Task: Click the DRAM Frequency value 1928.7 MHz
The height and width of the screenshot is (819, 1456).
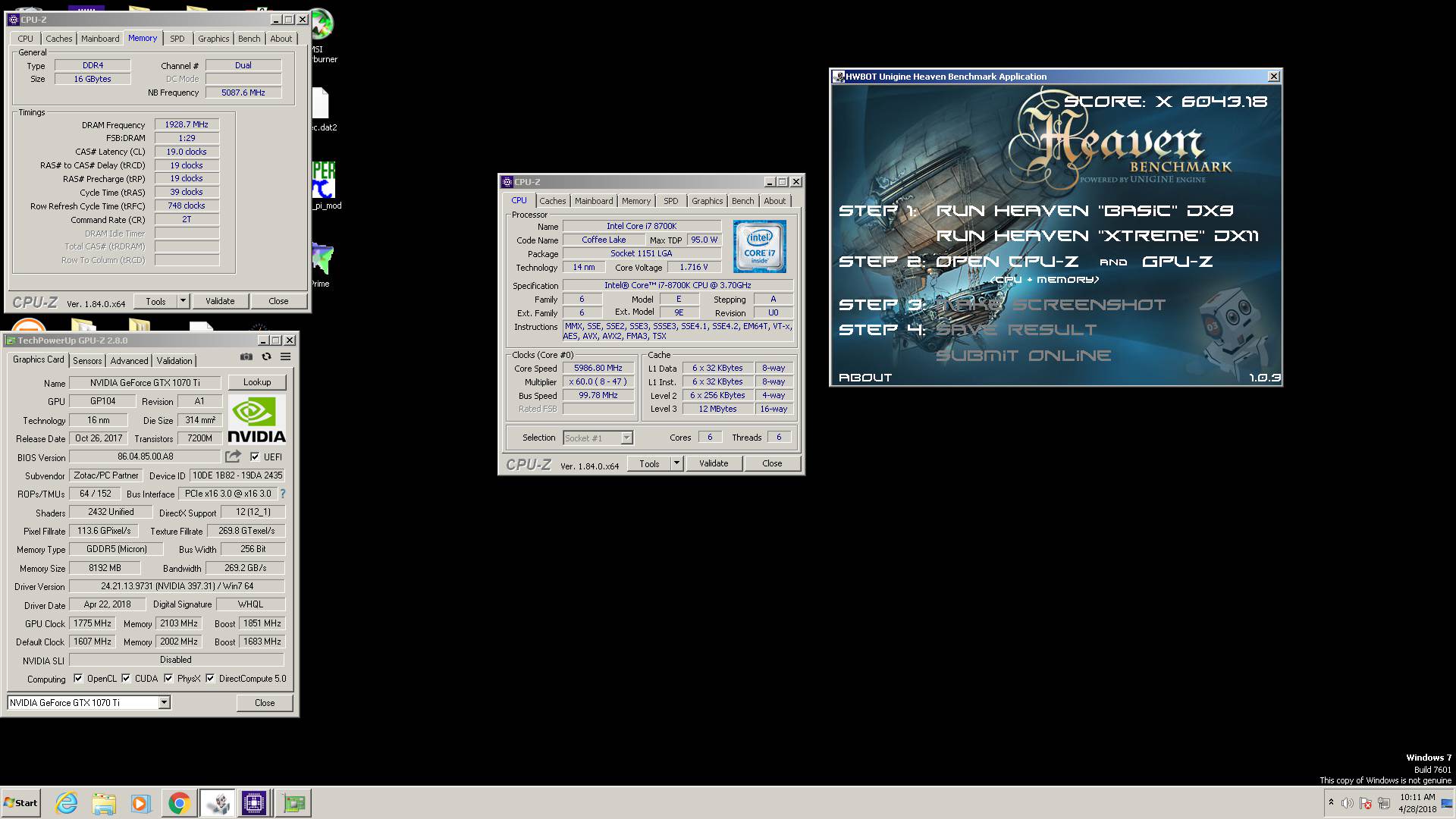Action: pyautogui.click(x=187, y=125)
